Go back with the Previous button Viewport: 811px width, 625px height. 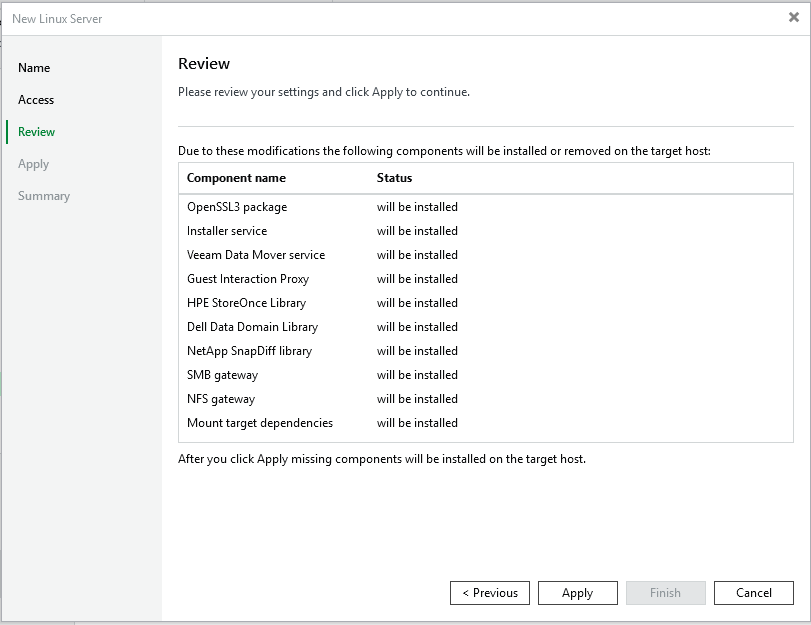tap(490, 593)
